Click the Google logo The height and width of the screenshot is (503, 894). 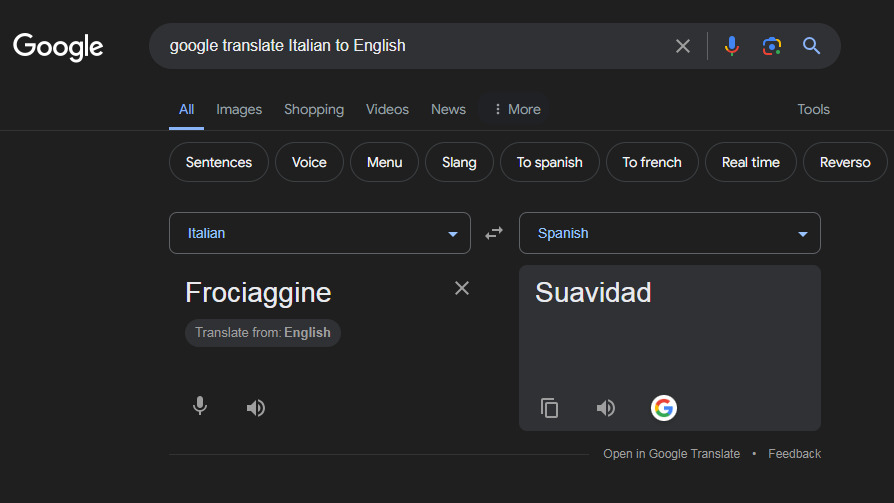58,47
